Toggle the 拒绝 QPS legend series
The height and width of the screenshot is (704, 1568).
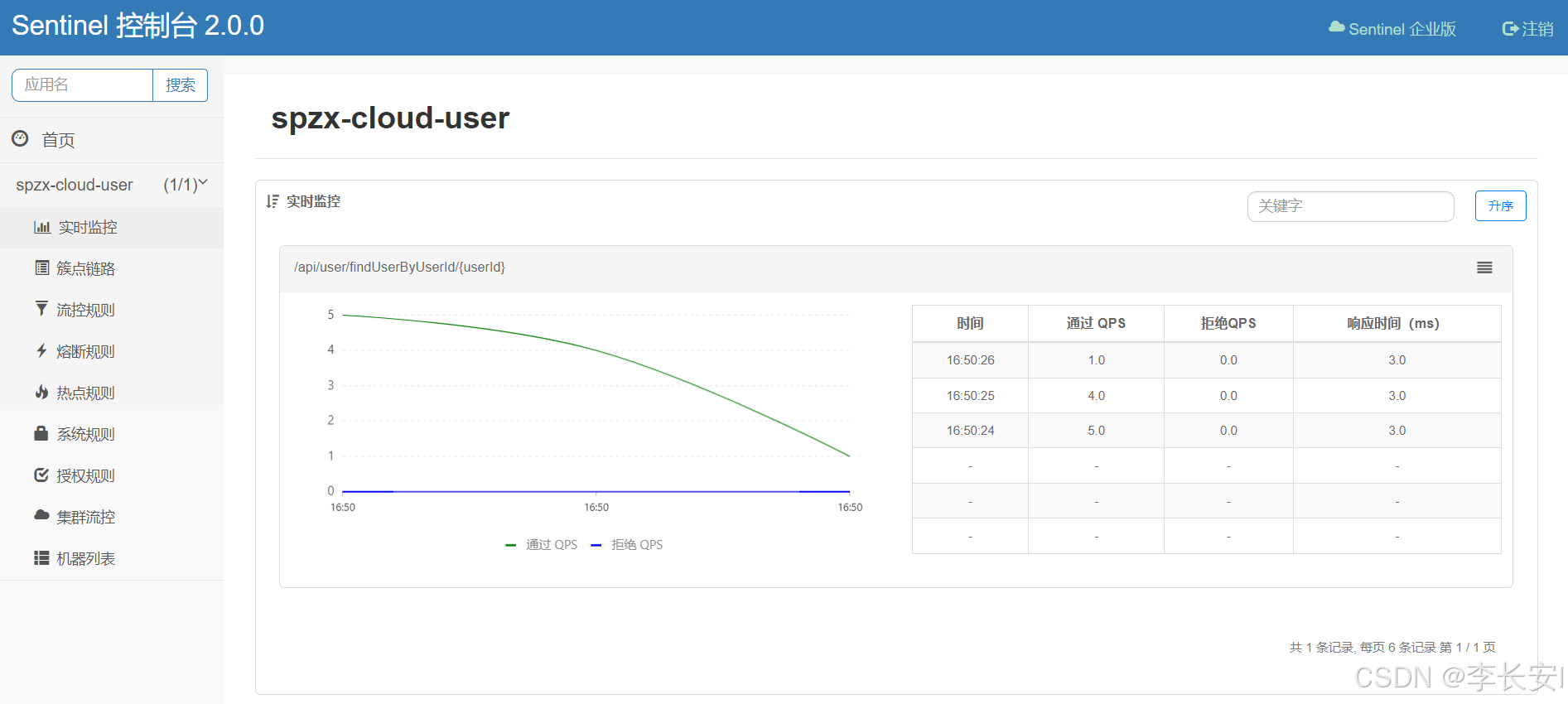[x=627, y=545]
